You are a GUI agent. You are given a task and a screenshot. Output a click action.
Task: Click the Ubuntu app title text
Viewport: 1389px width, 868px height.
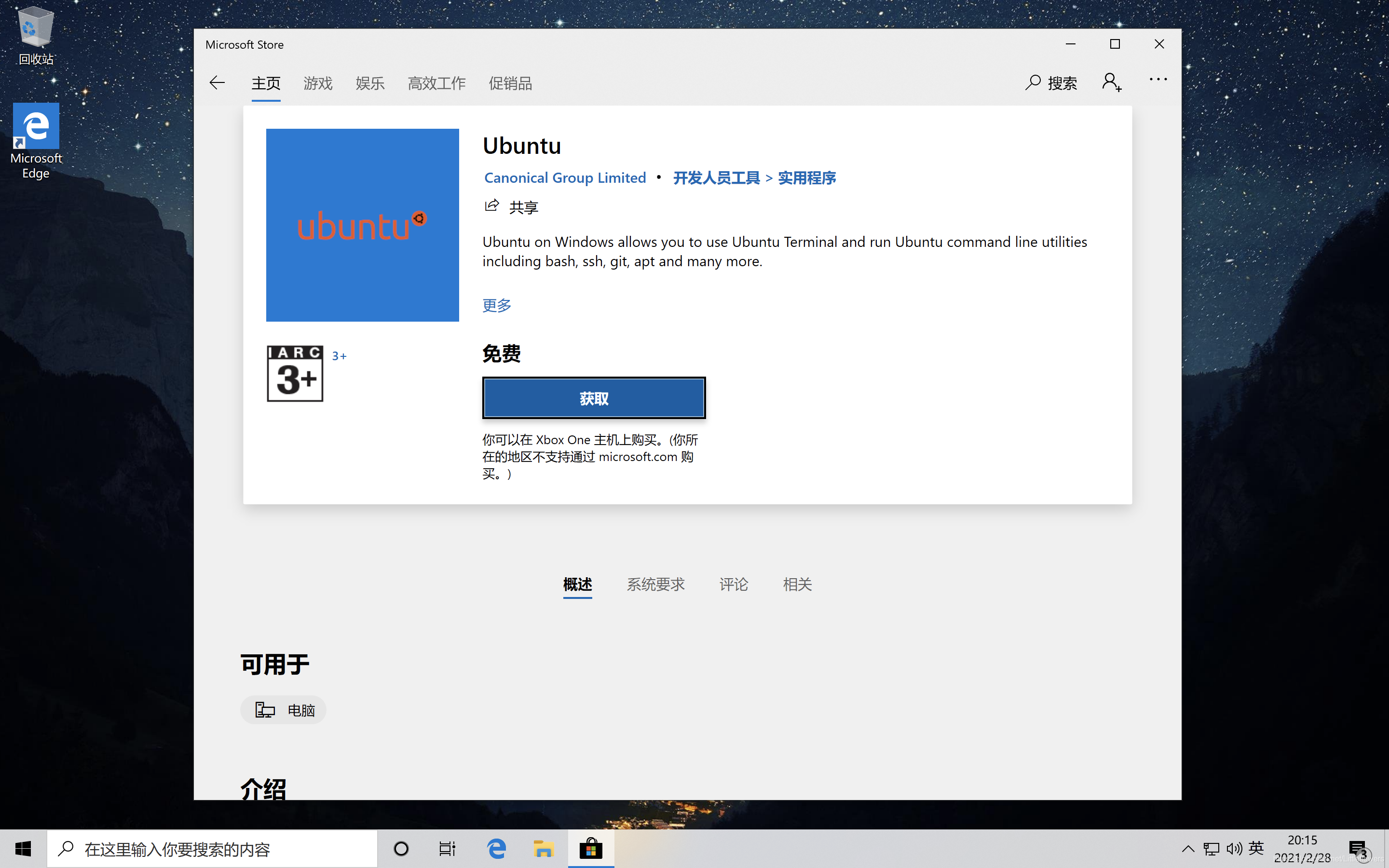coord(521,146)
